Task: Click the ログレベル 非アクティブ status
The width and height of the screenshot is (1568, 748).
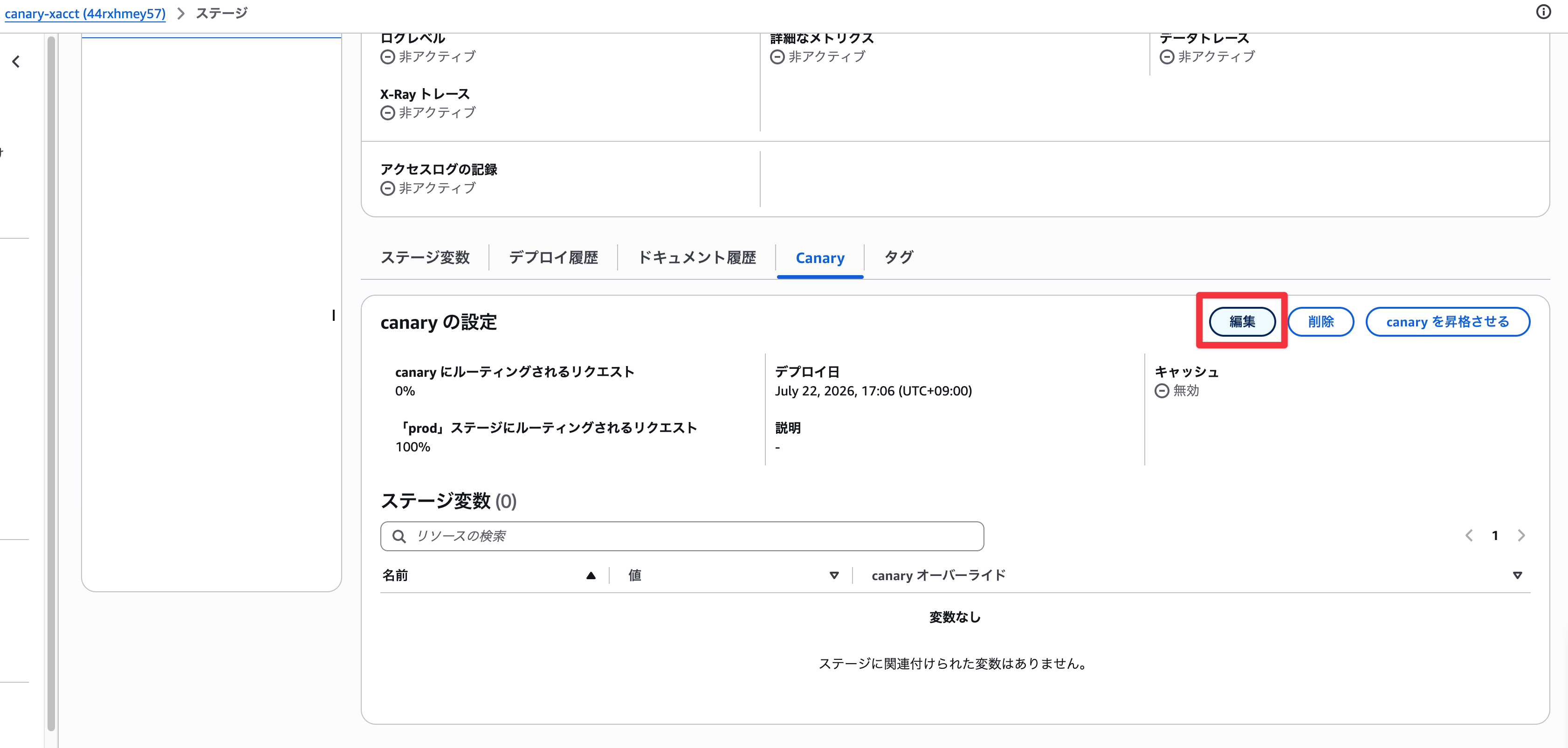Action: tap(428, 56)
